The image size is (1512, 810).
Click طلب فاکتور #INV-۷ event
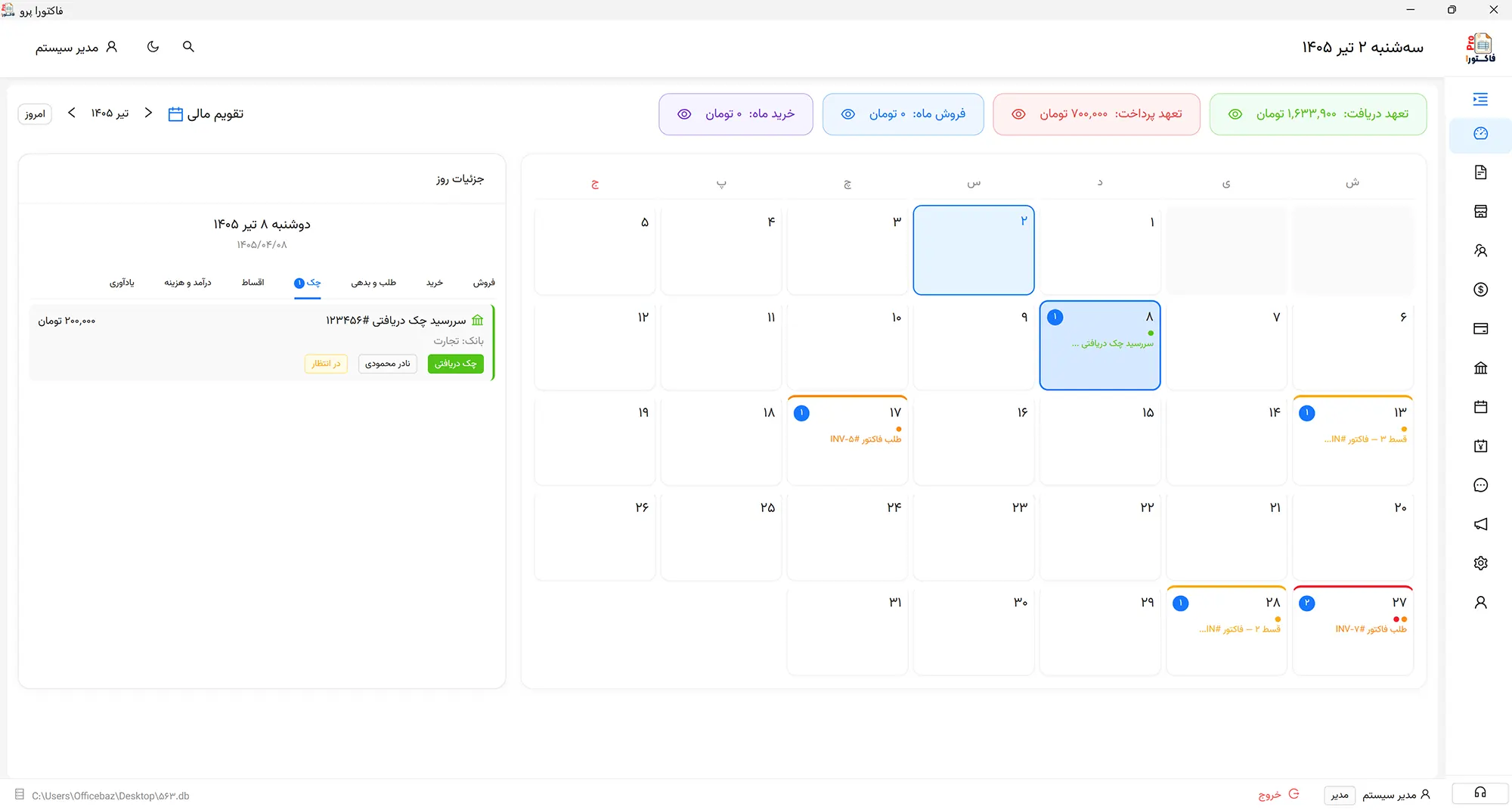1371,629
